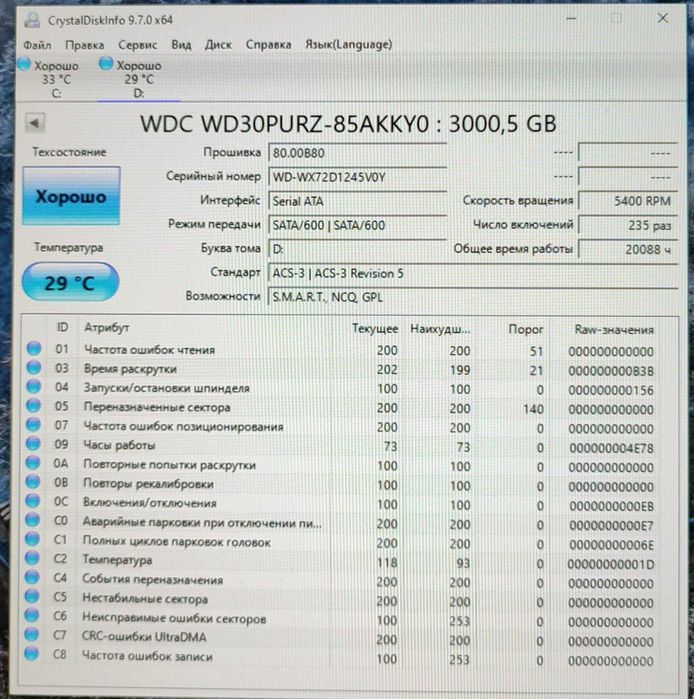The width and height of the screenshot is (694, 699).
Task: Open the Правка menu
Action: (x=85, y=45)
